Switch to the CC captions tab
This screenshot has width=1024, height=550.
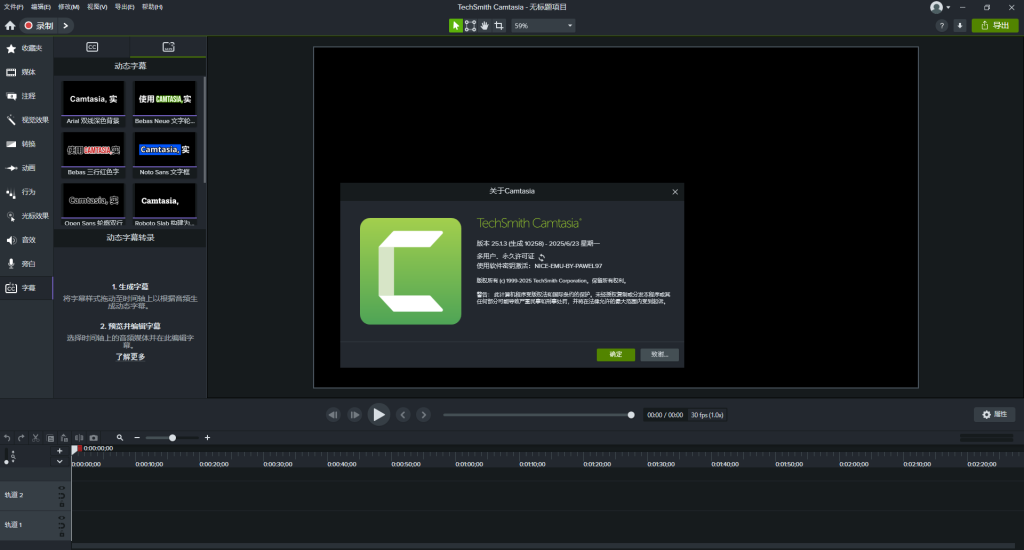click(92, 46)
